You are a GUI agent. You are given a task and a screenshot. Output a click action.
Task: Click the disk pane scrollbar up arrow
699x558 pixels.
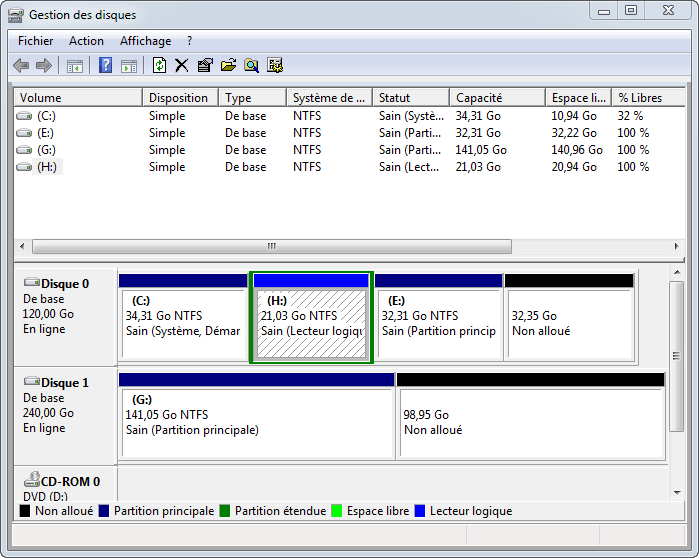pyautogui.click(x=677, y=272)
